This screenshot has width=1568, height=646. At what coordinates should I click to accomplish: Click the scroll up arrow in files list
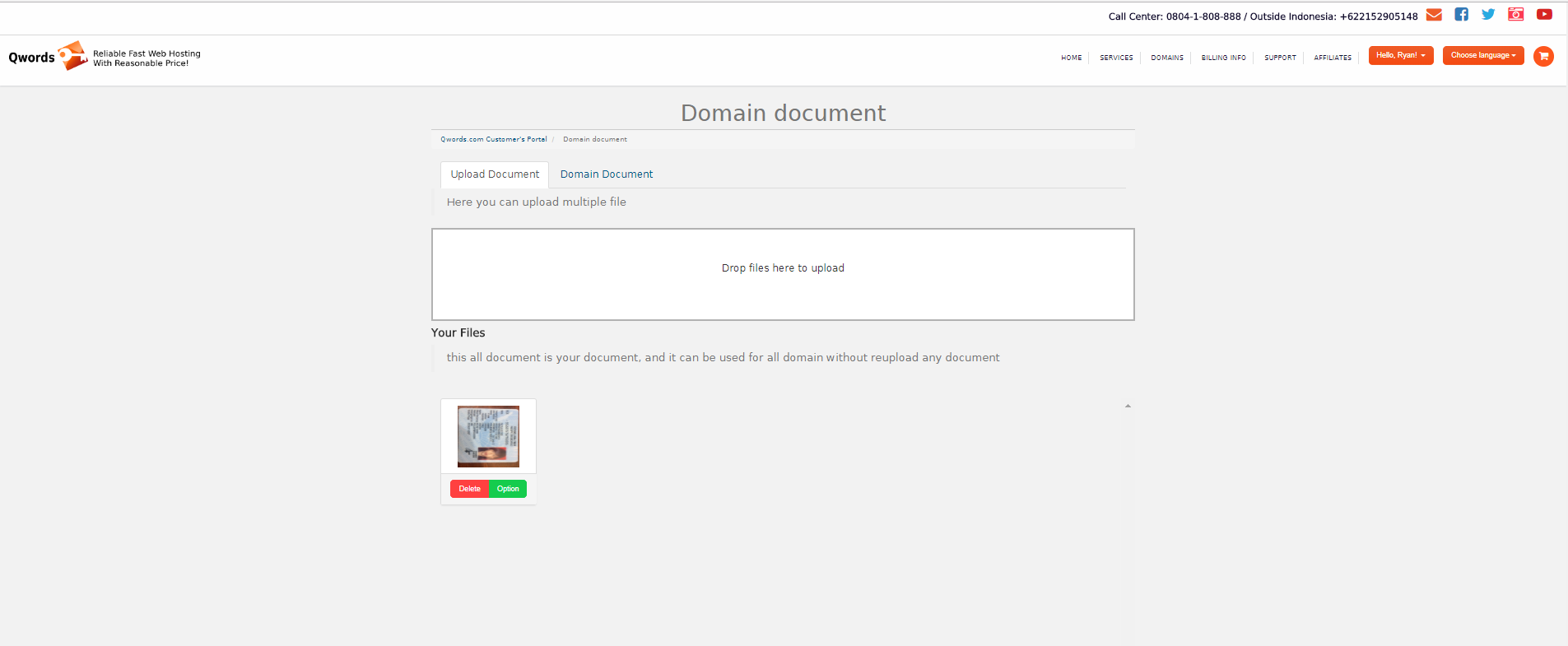pos(1128,406)
